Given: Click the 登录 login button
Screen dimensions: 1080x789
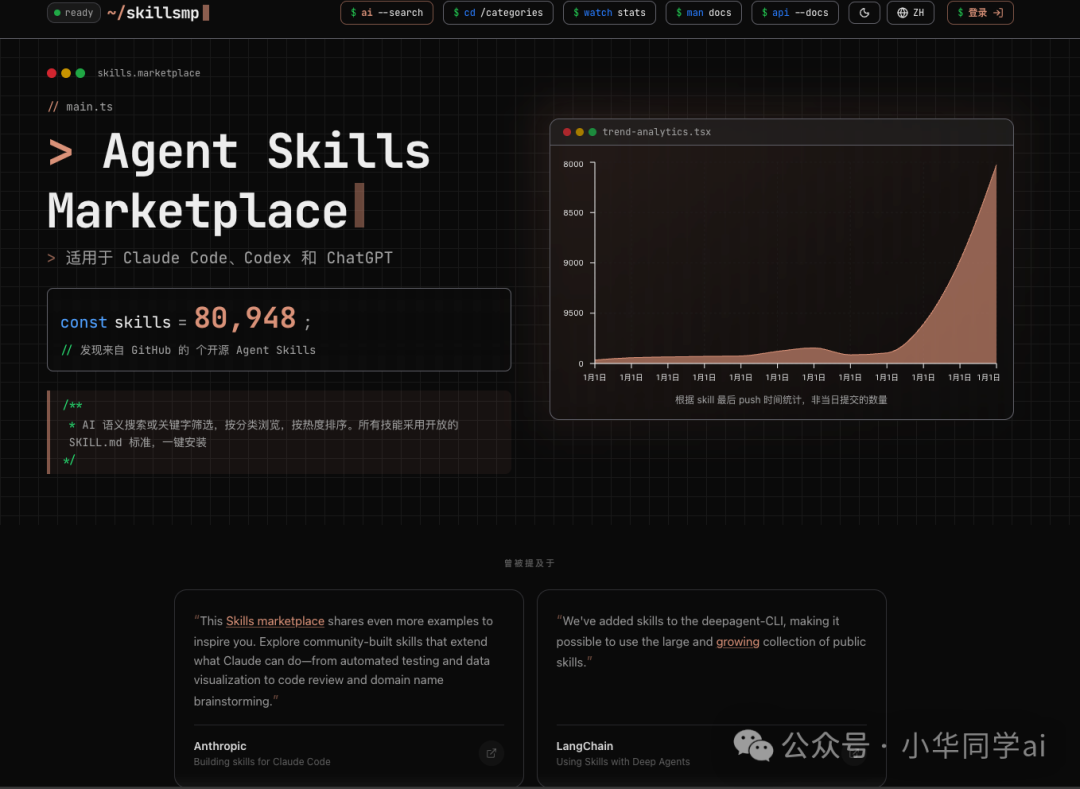Looking at the screenshot, I should [979, 13].
